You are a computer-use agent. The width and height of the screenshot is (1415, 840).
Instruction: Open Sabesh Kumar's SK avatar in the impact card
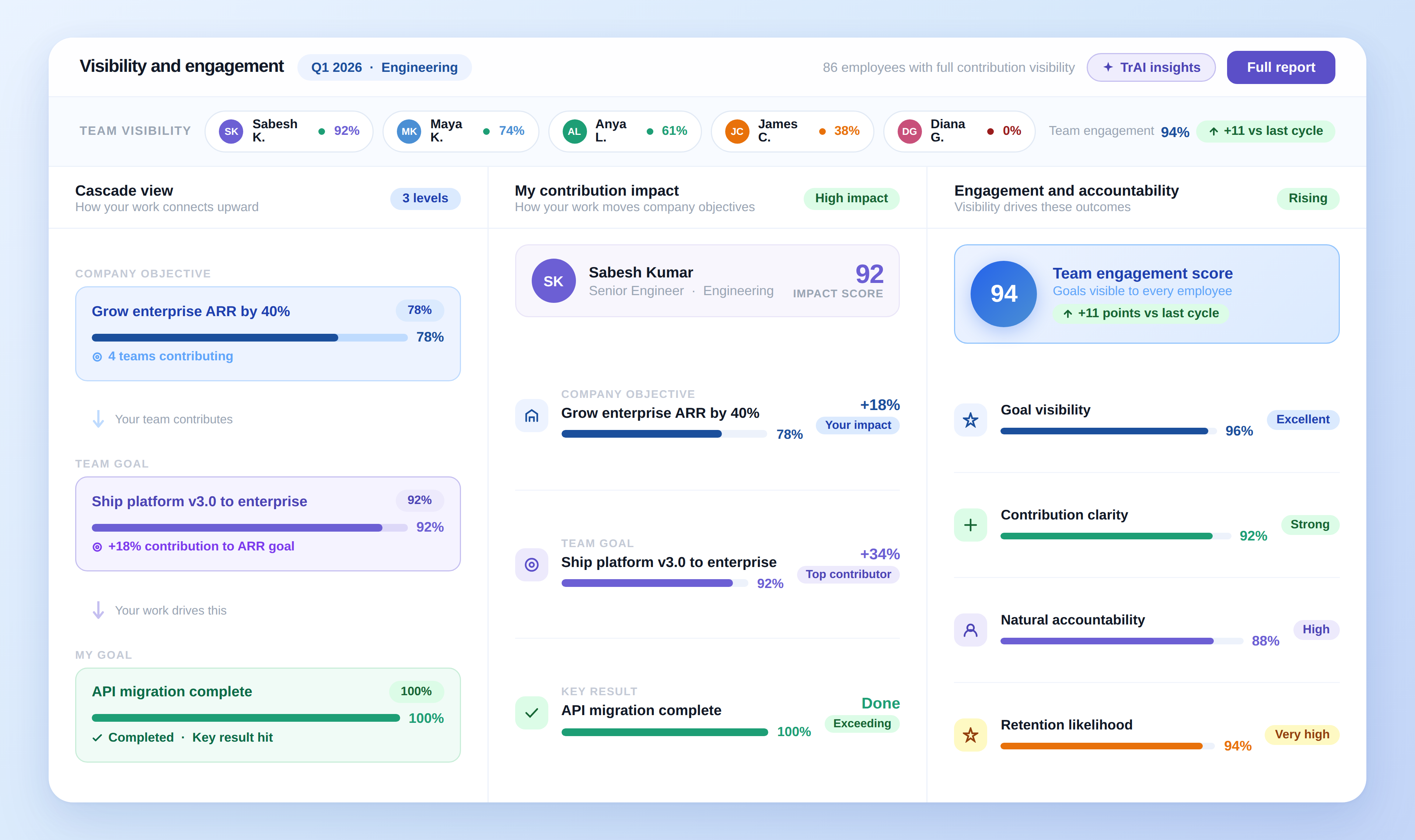[553, 280]
